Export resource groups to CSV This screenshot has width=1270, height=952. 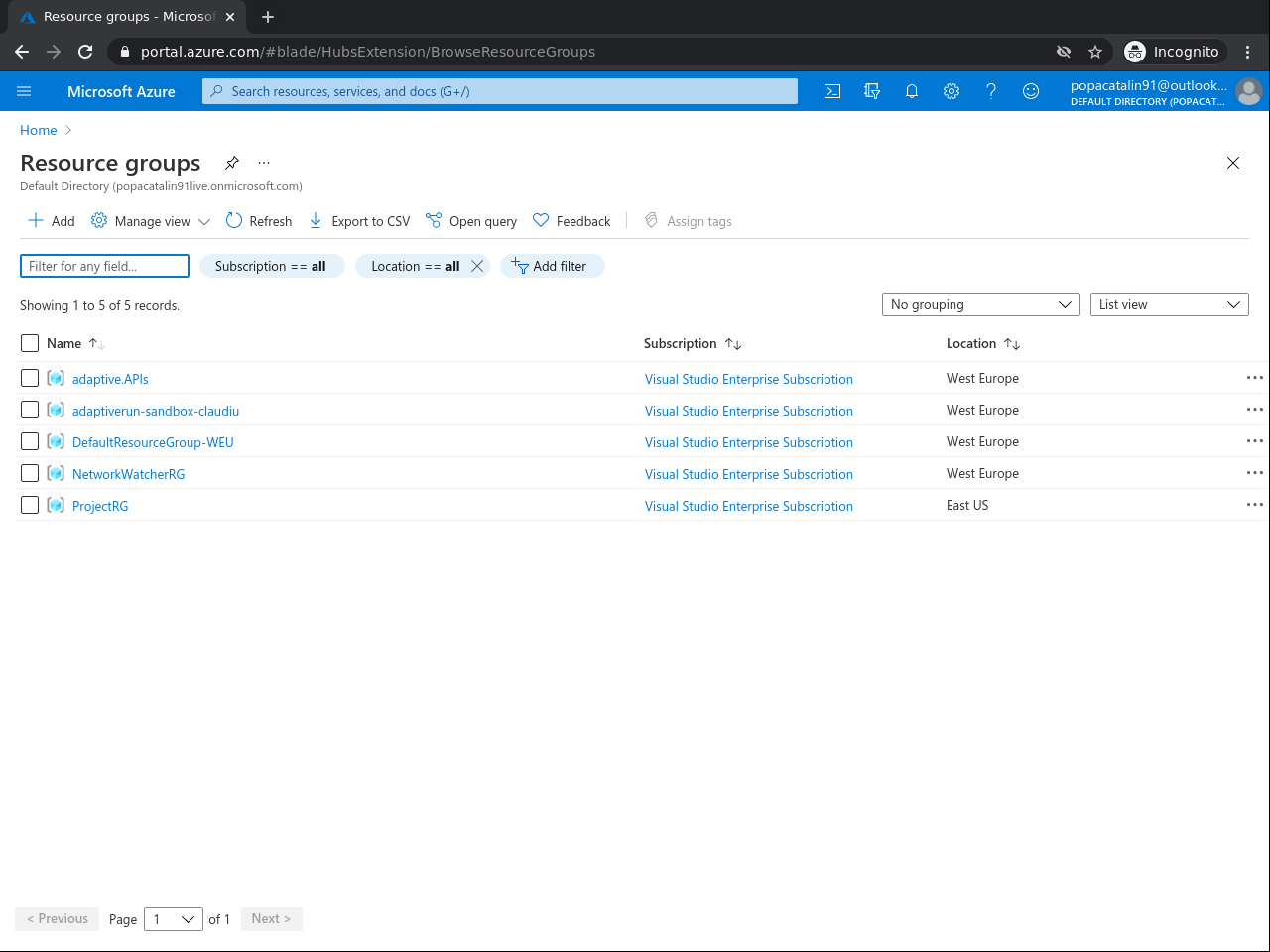click(358, 220)
